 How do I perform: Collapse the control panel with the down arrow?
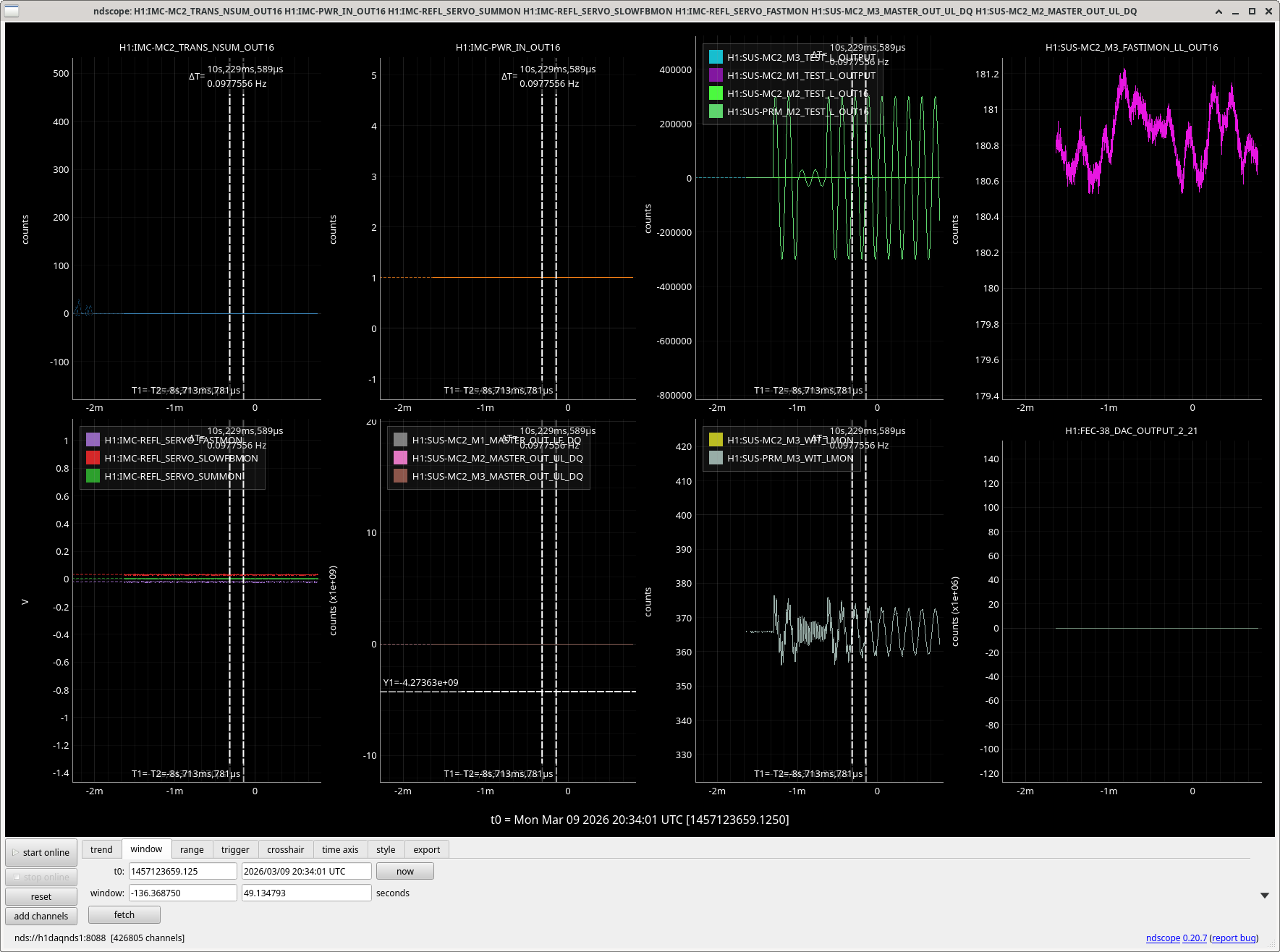coord(1264,896)
